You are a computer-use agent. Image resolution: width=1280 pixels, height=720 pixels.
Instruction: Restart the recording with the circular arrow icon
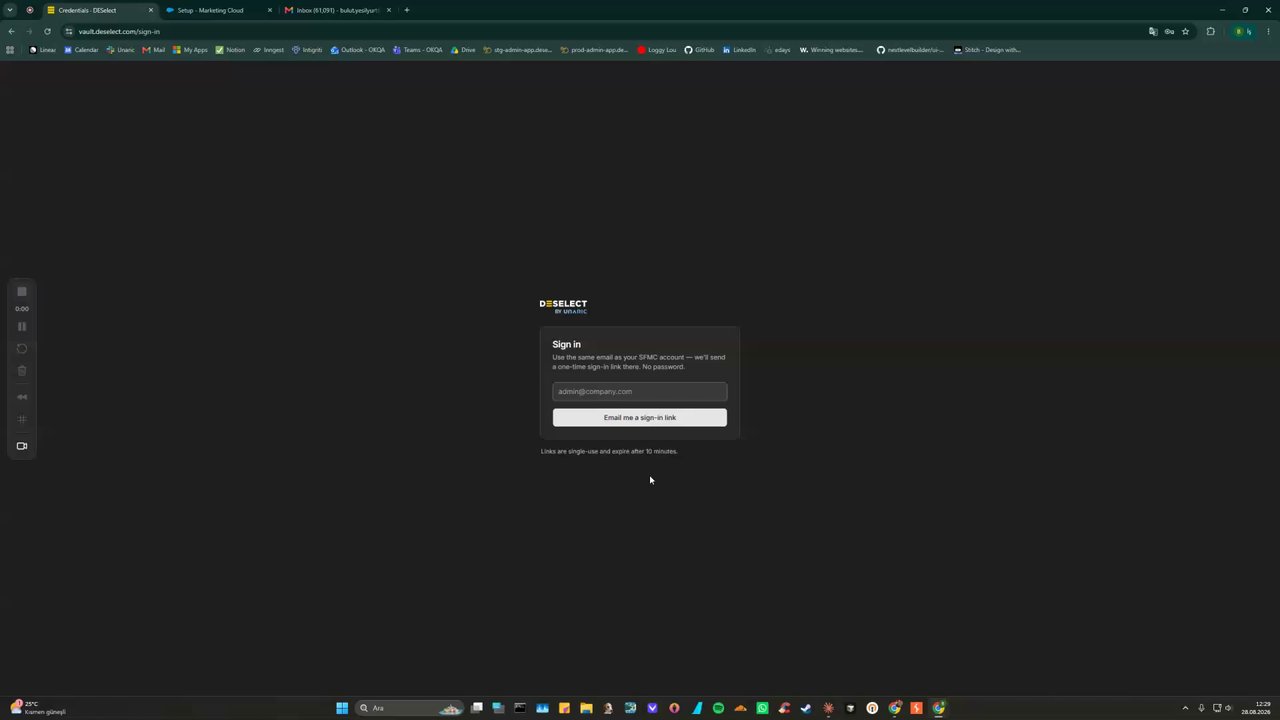[x=22, y=348]
